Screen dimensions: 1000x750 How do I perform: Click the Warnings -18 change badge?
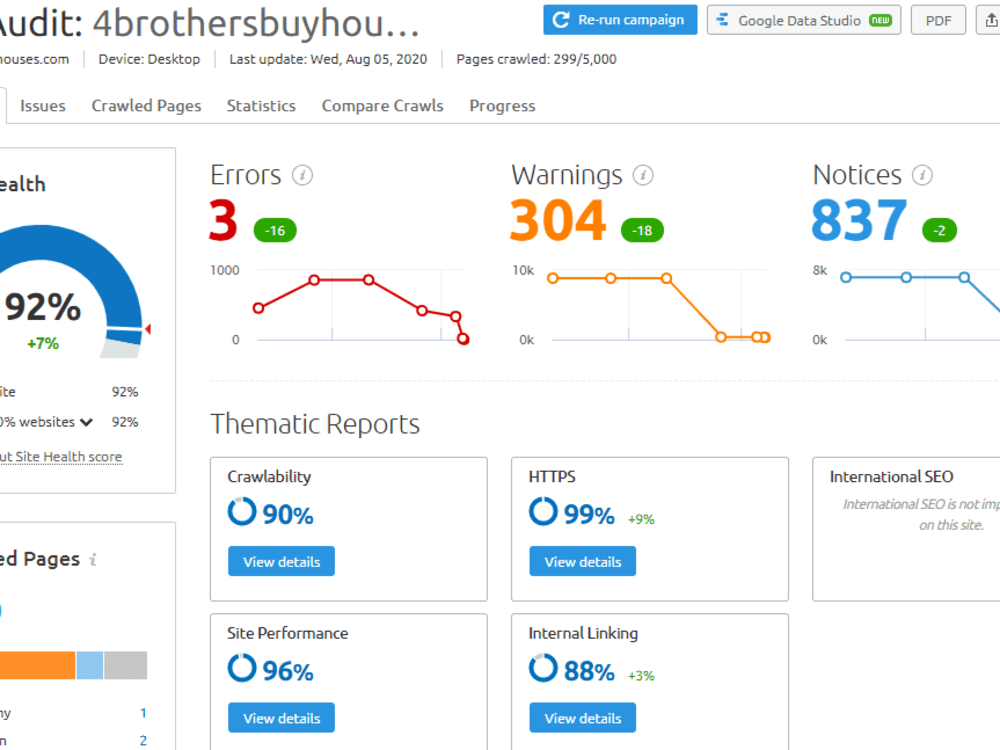[642, 230]
